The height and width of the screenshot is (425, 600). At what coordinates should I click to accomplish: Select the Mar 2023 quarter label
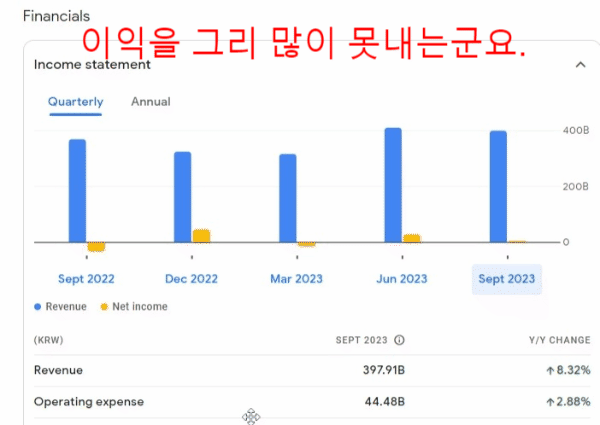297,279
